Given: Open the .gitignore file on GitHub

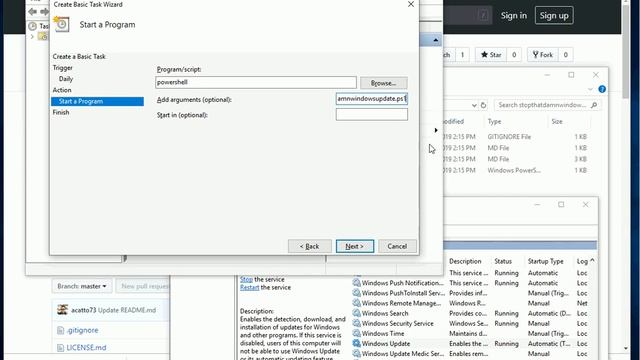Looking at the screenshot, I should tap(82, 330).
